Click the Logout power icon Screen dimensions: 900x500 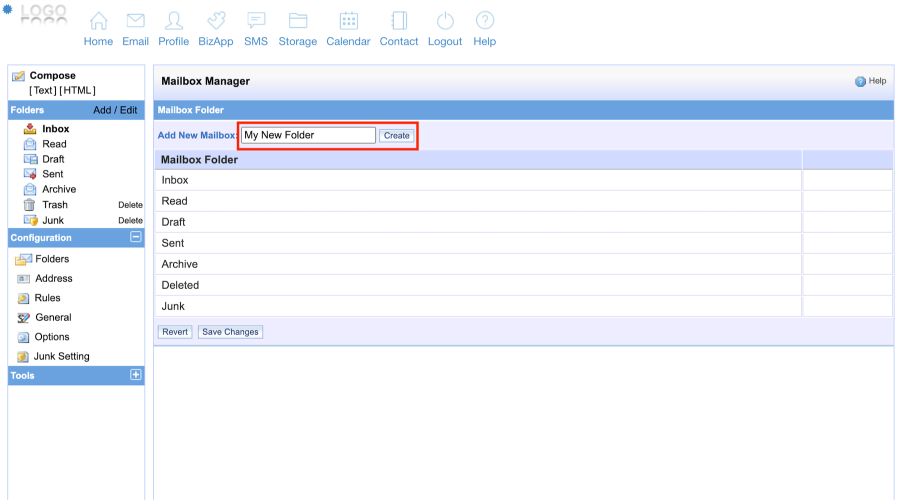445,21
